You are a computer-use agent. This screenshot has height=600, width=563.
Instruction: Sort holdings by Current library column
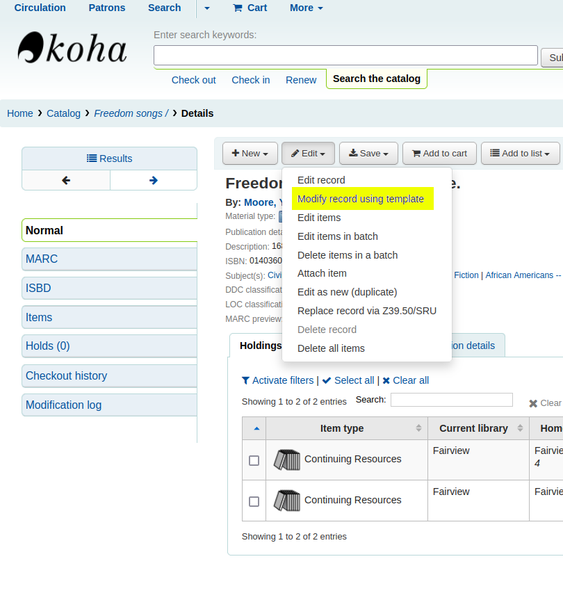coord(478,428)
